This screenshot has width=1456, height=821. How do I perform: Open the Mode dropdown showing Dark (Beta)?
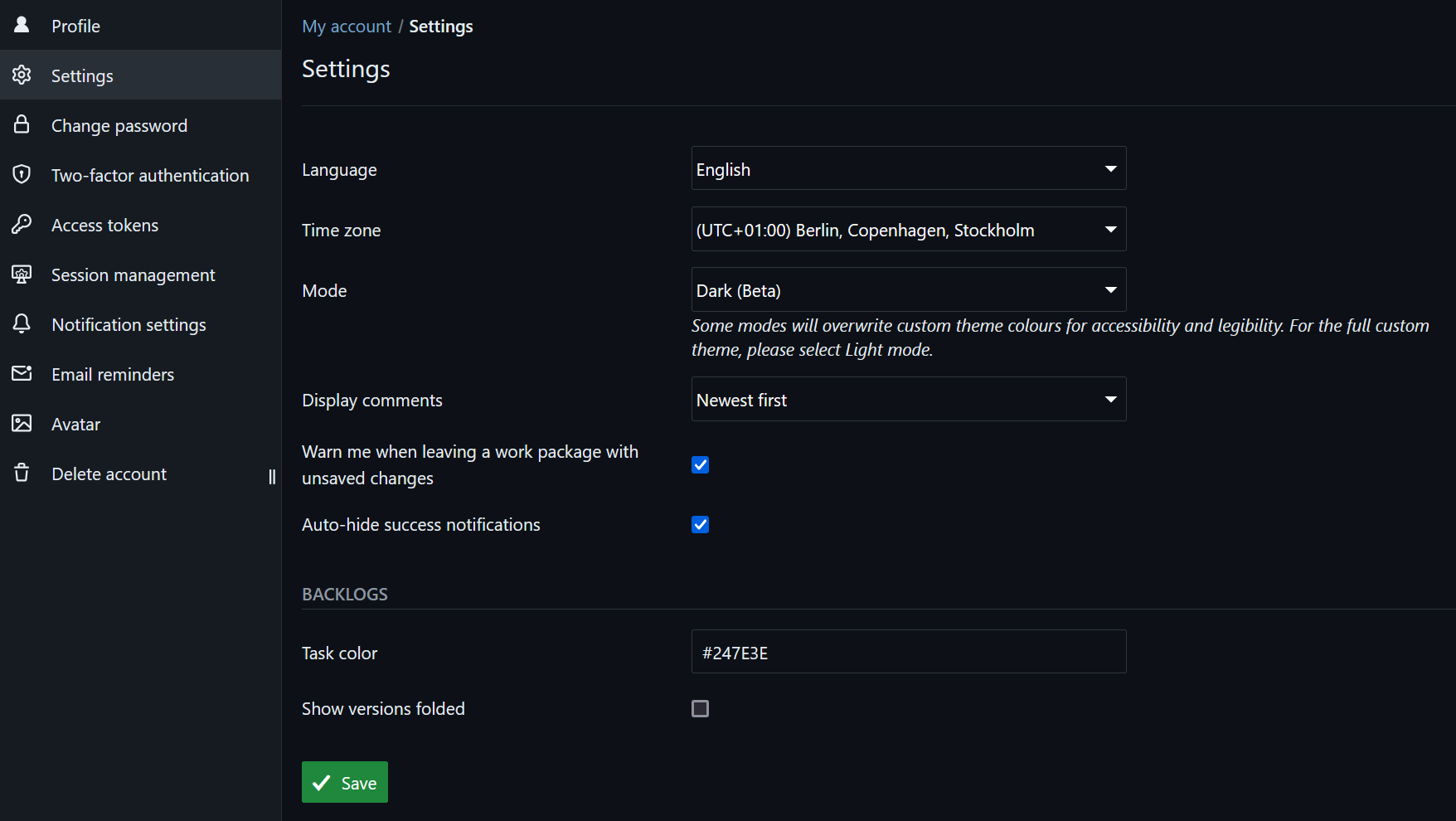[x=908, y=290]
